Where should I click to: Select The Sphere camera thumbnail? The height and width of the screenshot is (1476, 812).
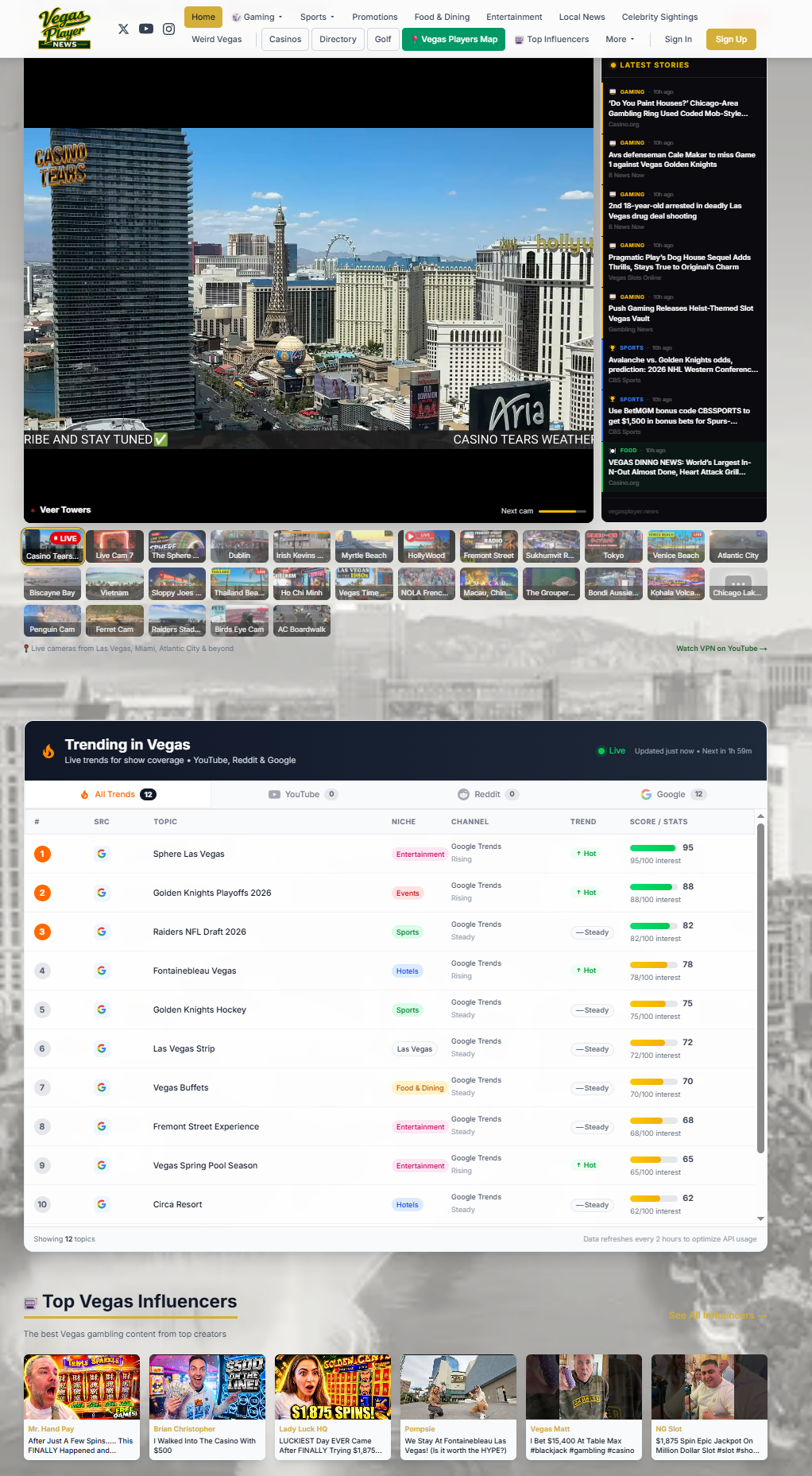click(177, 546)
